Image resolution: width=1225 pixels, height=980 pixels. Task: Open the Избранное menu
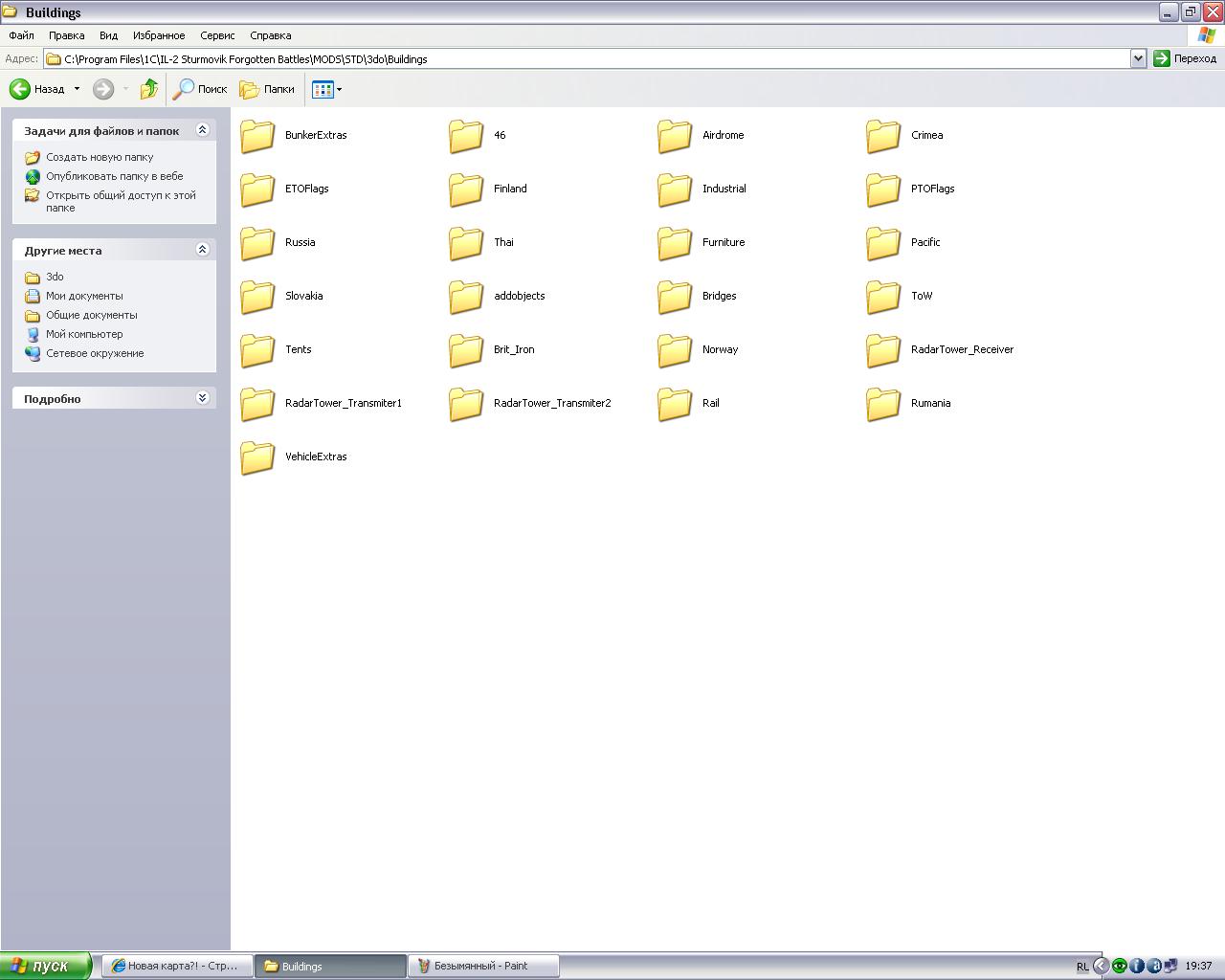coord(159,35)
